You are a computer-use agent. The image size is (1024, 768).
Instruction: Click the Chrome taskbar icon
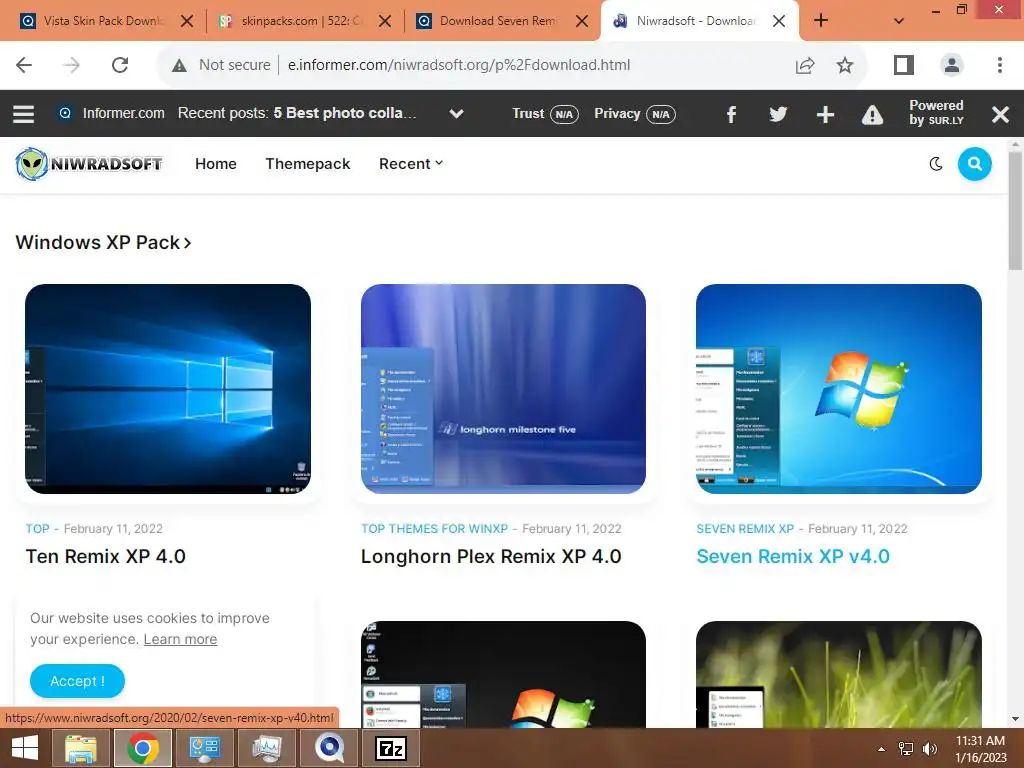point(142,748)
